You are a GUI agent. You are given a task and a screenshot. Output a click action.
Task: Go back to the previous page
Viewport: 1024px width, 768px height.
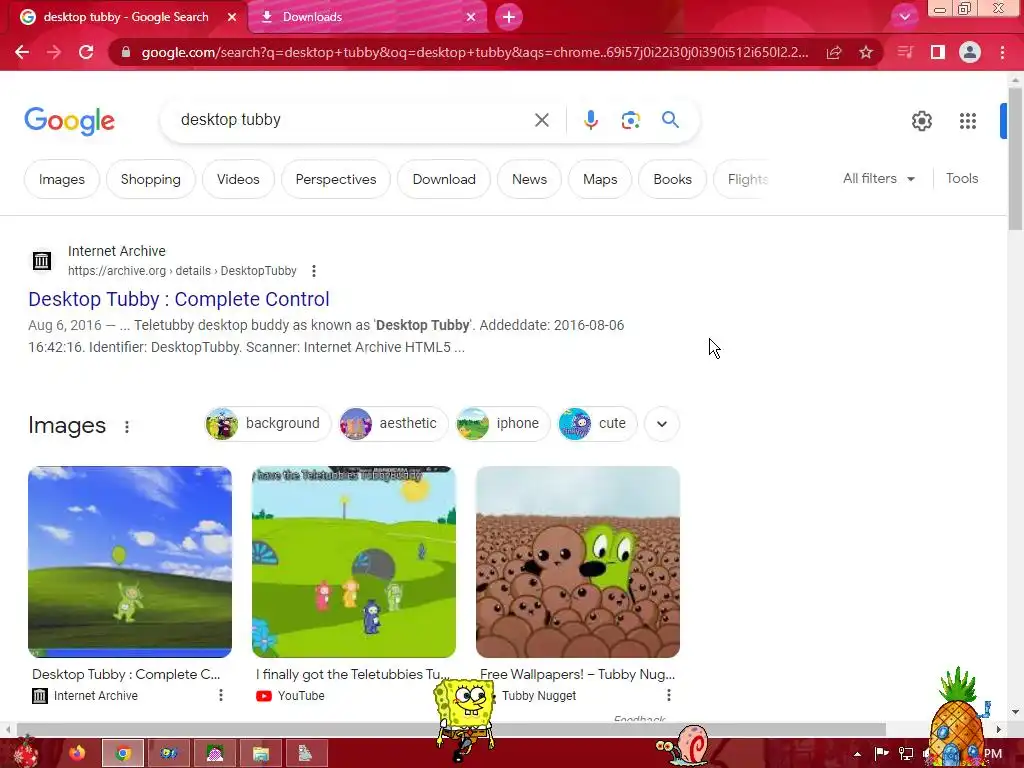tap(22, 52)
